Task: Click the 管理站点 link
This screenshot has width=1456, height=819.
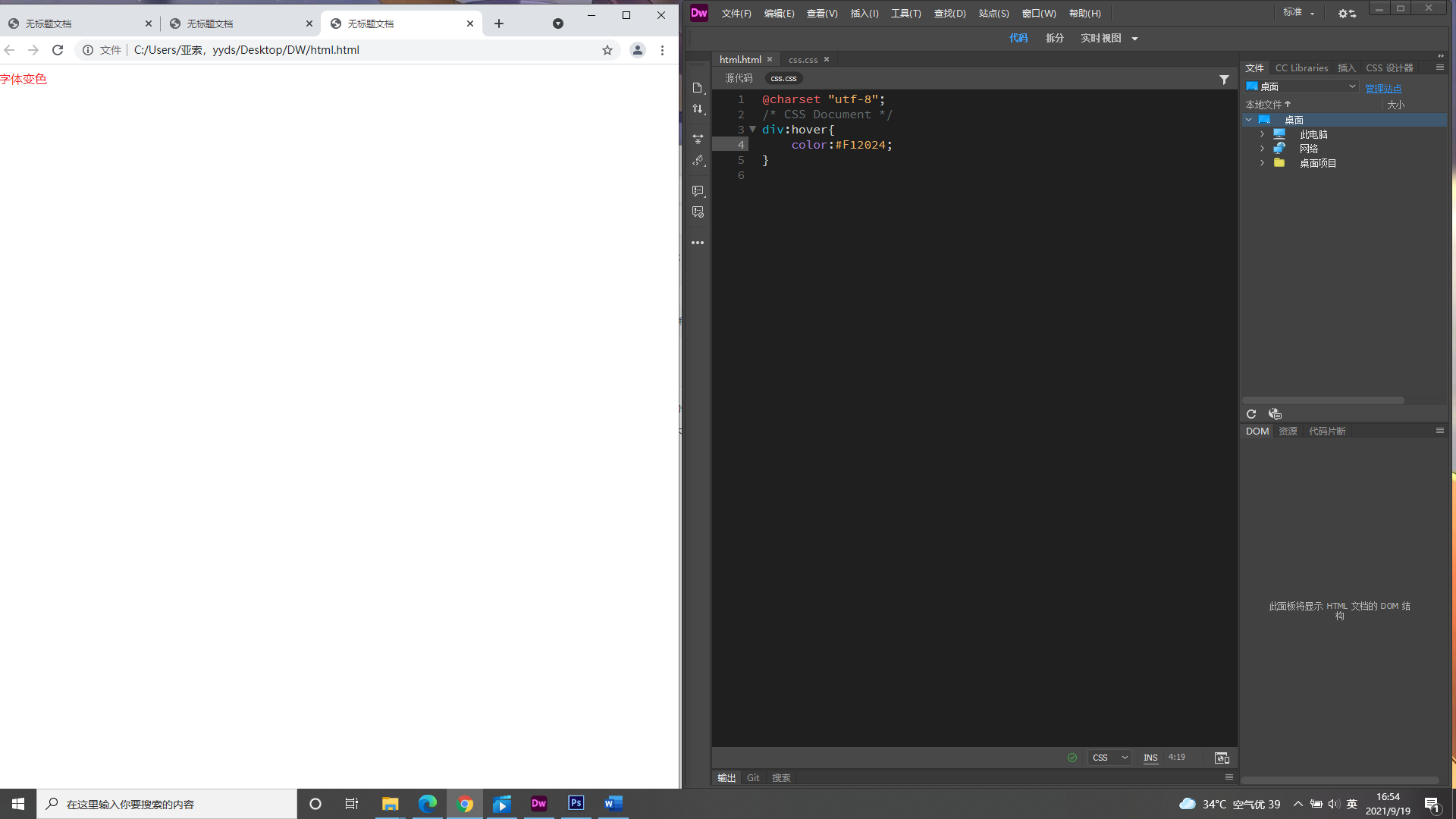Action: [x=1383, y=88]
